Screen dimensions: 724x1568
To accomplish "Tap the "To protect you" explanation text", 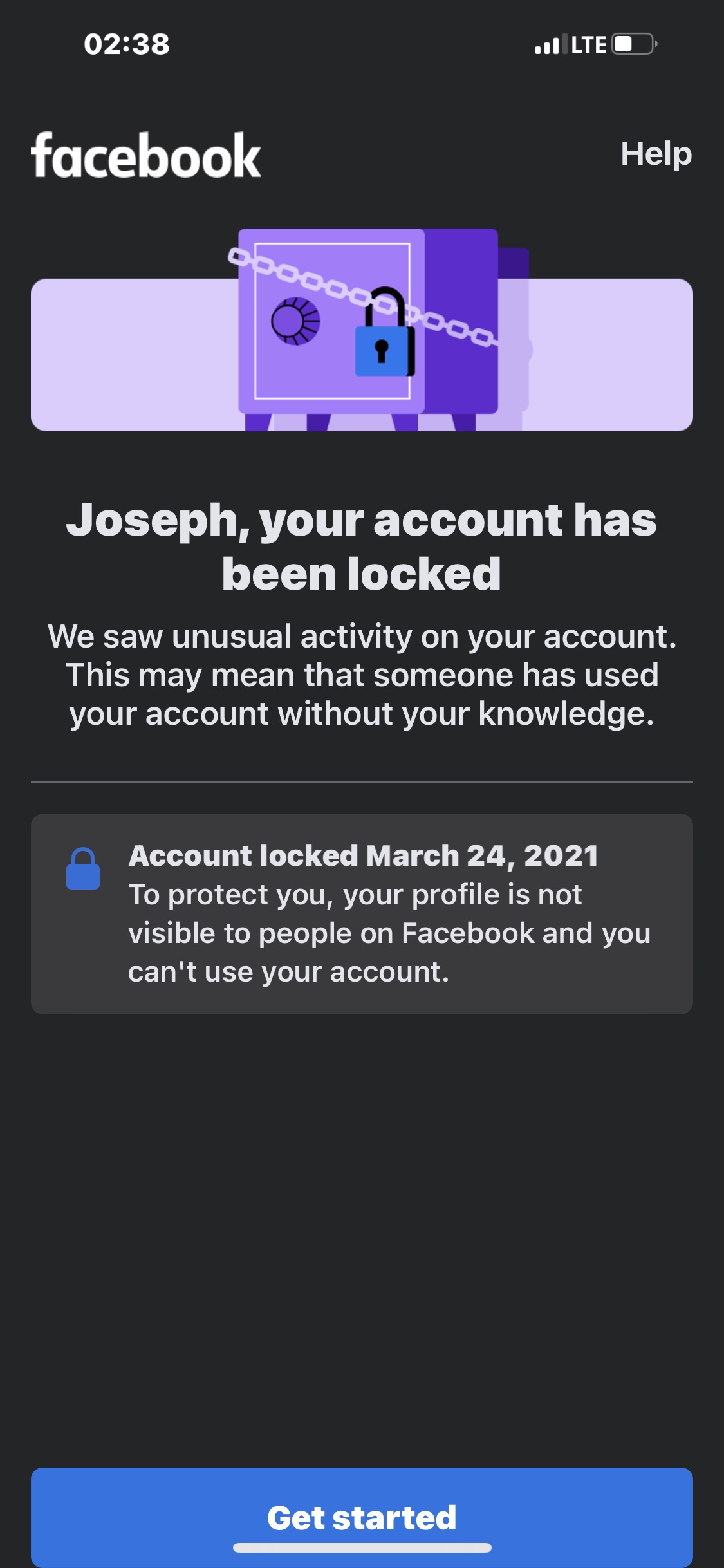I will tap(389, 933).
